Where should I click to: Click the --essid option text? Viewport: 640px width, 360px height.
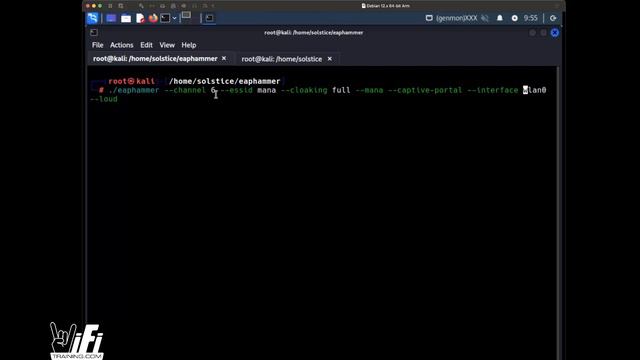236,90
